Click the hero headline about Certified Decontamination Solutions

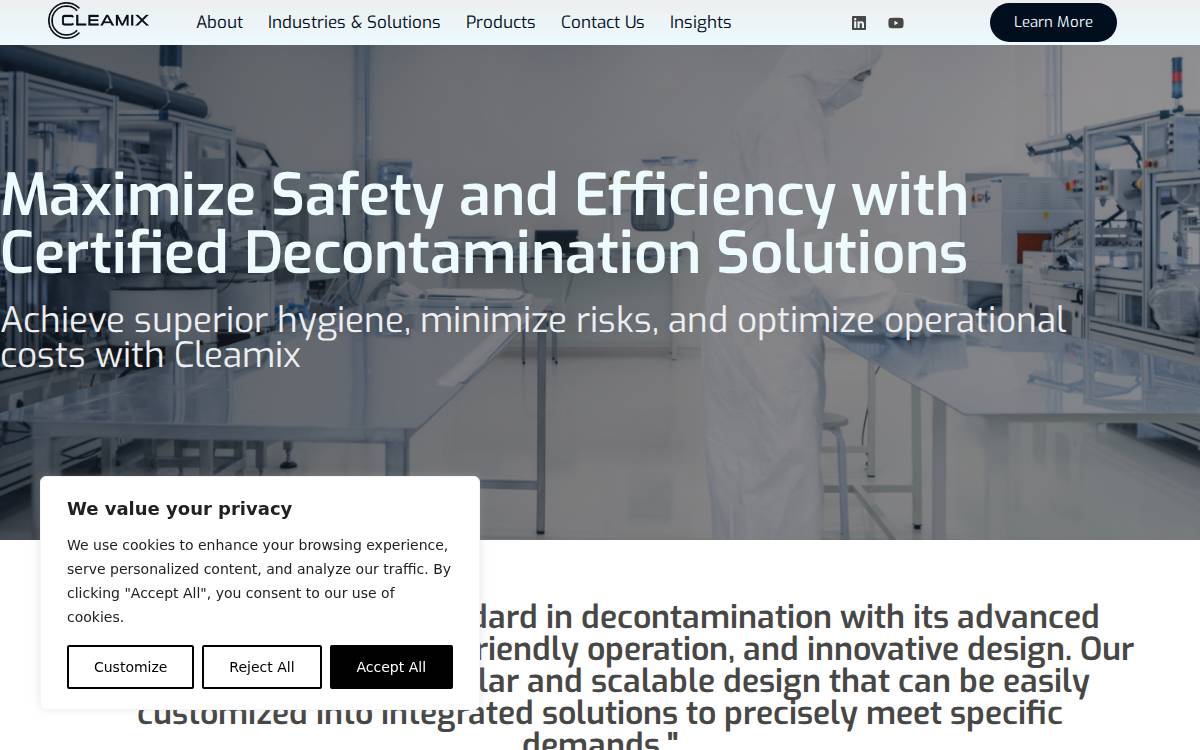point(484,223)
